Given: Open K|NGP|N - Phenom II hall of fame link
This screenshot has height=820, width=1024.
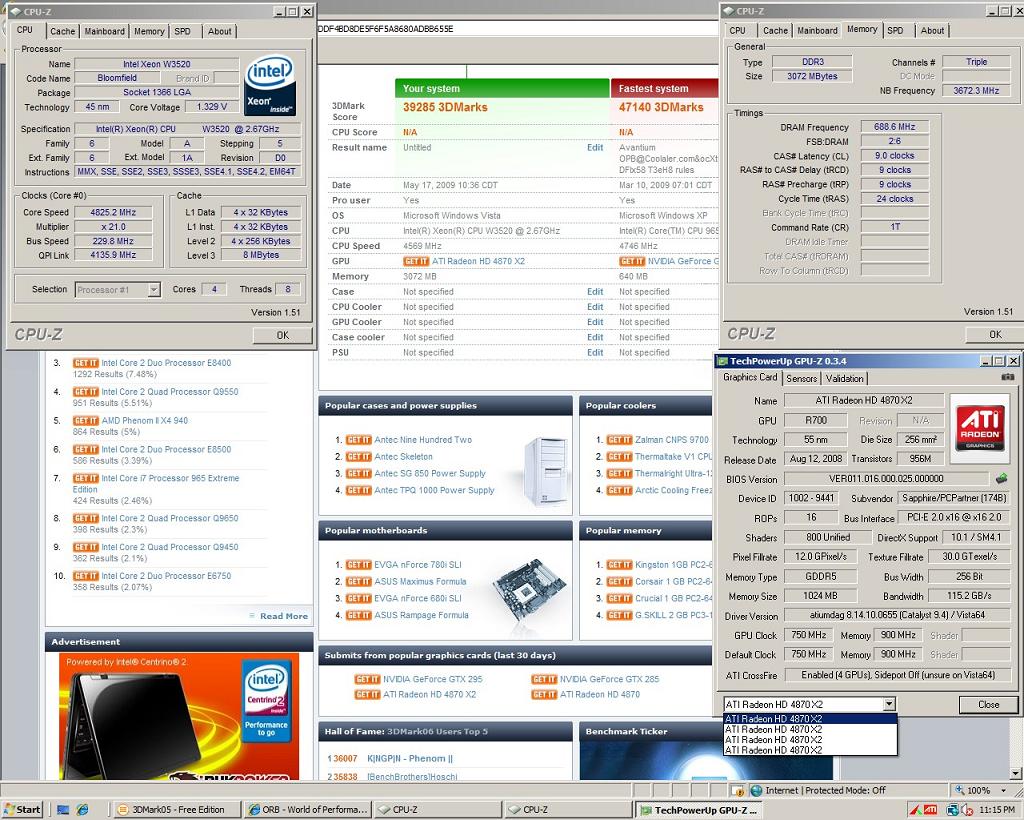Looking at the screenshot, I should (410, 759).
